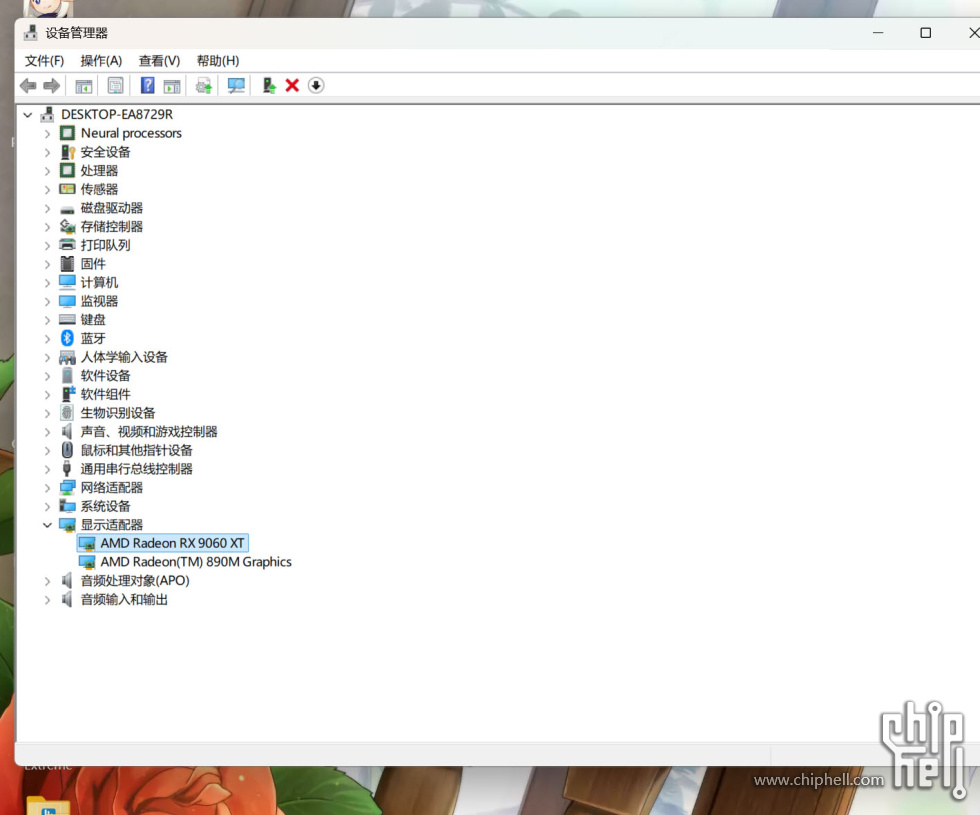Collapse the 显示适配器 category arrow
Image resolution: width=980 pixels, height=815 pixels.
tap(48, 525)
